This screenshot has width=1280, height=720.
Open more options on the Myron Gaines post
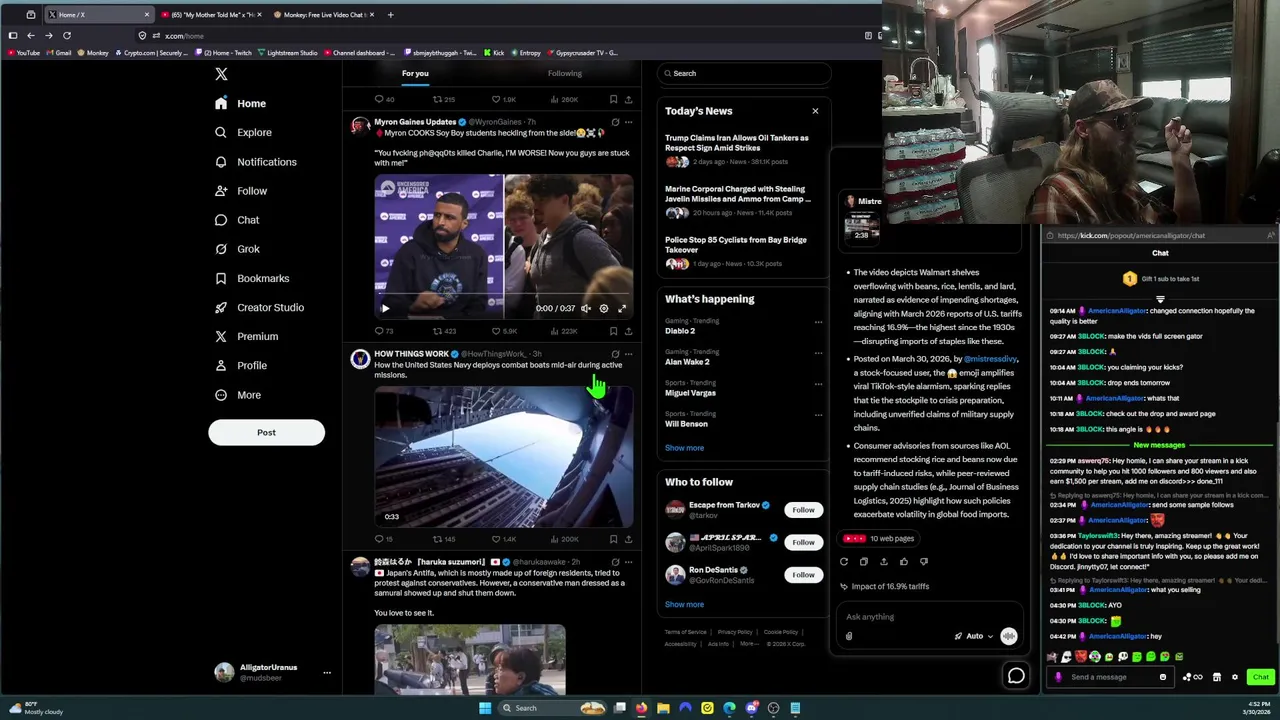point(628,122)
